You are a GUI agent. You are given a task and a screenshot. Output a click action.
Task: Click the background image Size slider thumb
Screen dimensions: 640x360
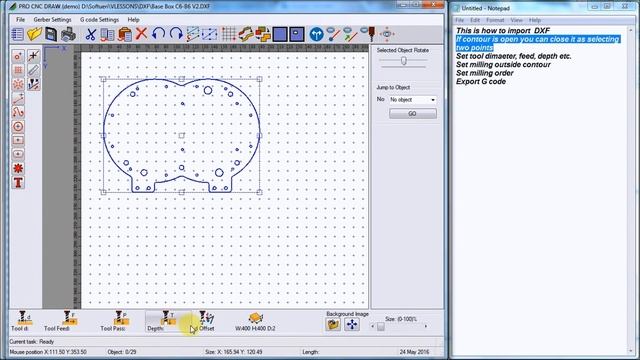(x=380, y=326)
